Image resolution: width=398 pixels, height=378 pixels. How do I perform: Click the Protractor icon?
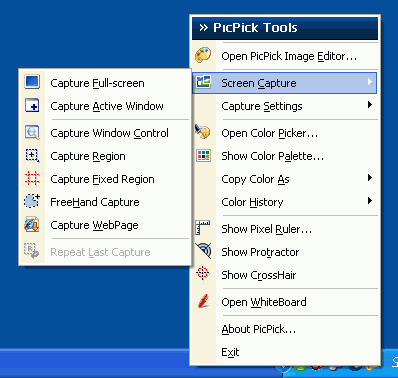pos(203,251)
